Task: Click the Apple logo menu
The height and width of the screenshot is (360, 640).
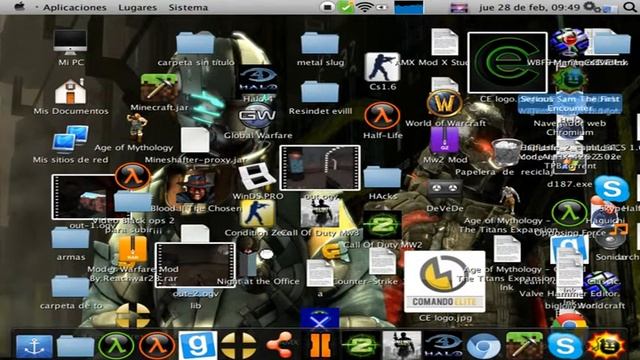Action: [20, 7]
